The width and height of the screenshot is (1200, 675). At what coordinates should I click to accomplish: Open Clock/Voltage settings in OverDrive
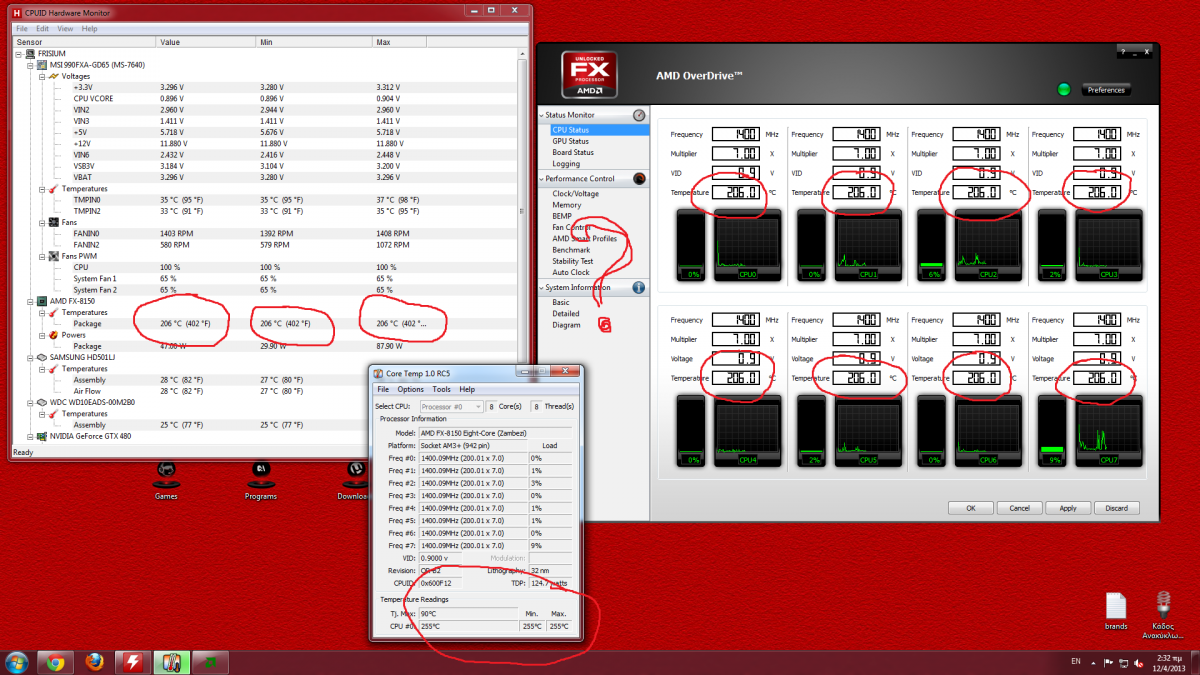click(576, 193)
